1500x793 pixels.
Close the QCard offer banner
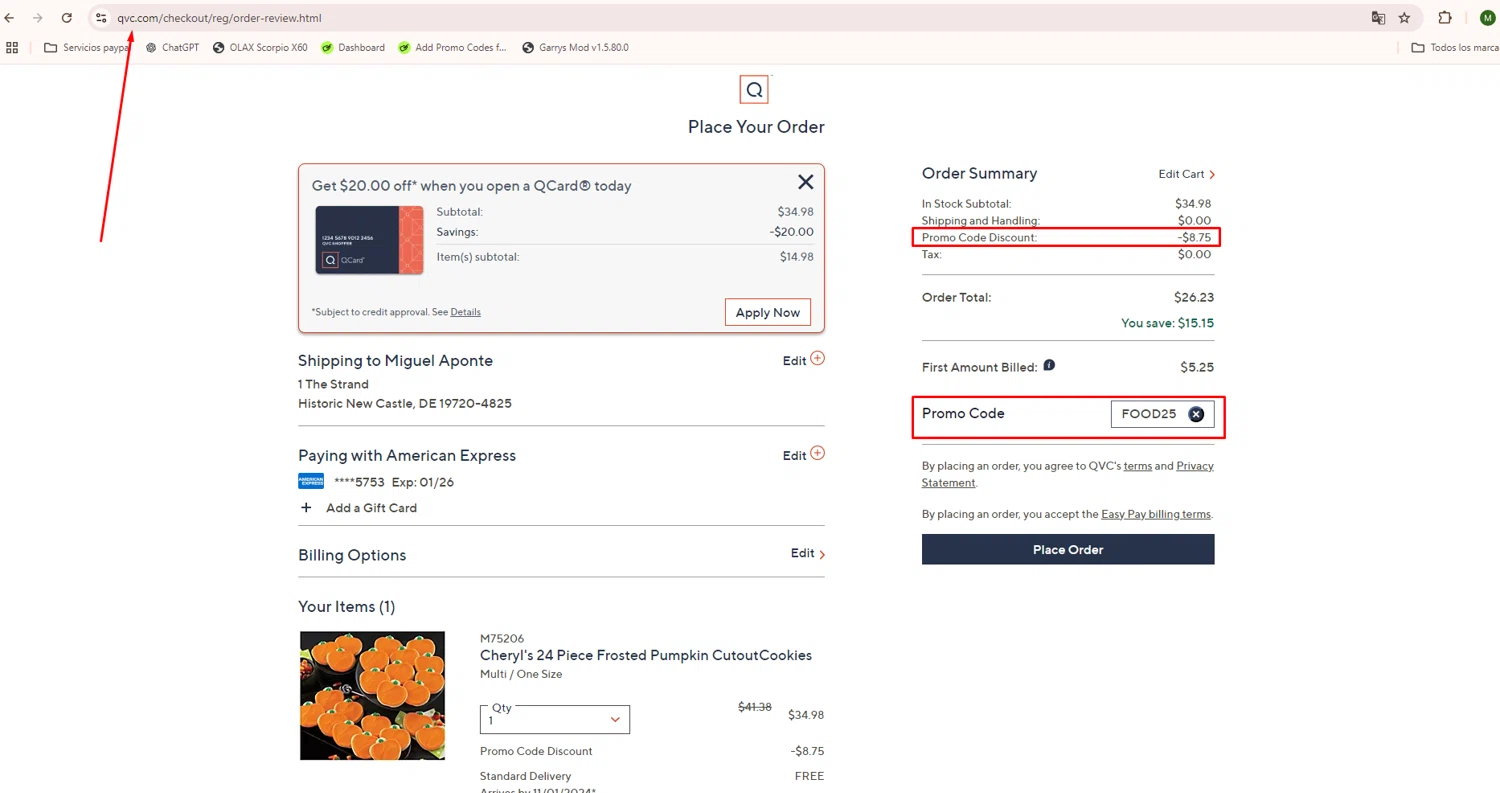pyautogui.click(x=805, y=182)
